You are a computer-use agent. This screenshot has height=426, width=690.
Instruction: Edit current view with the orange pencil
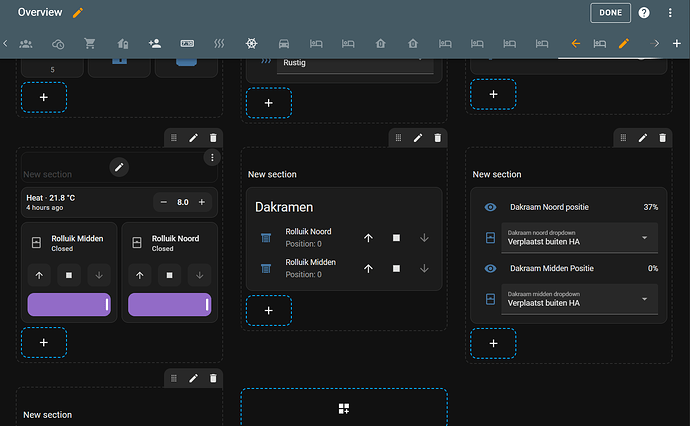tap(624, 43)
